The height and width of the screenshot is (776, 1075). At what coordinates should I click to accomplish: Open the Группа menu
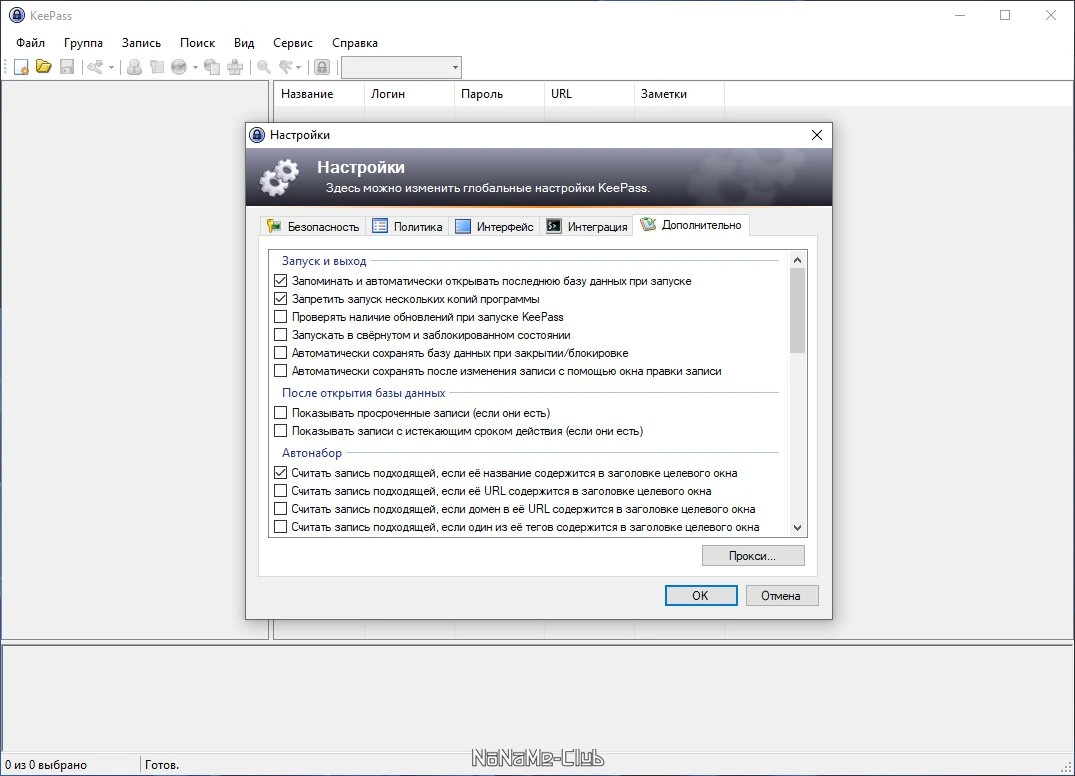[x=83, y=43]
